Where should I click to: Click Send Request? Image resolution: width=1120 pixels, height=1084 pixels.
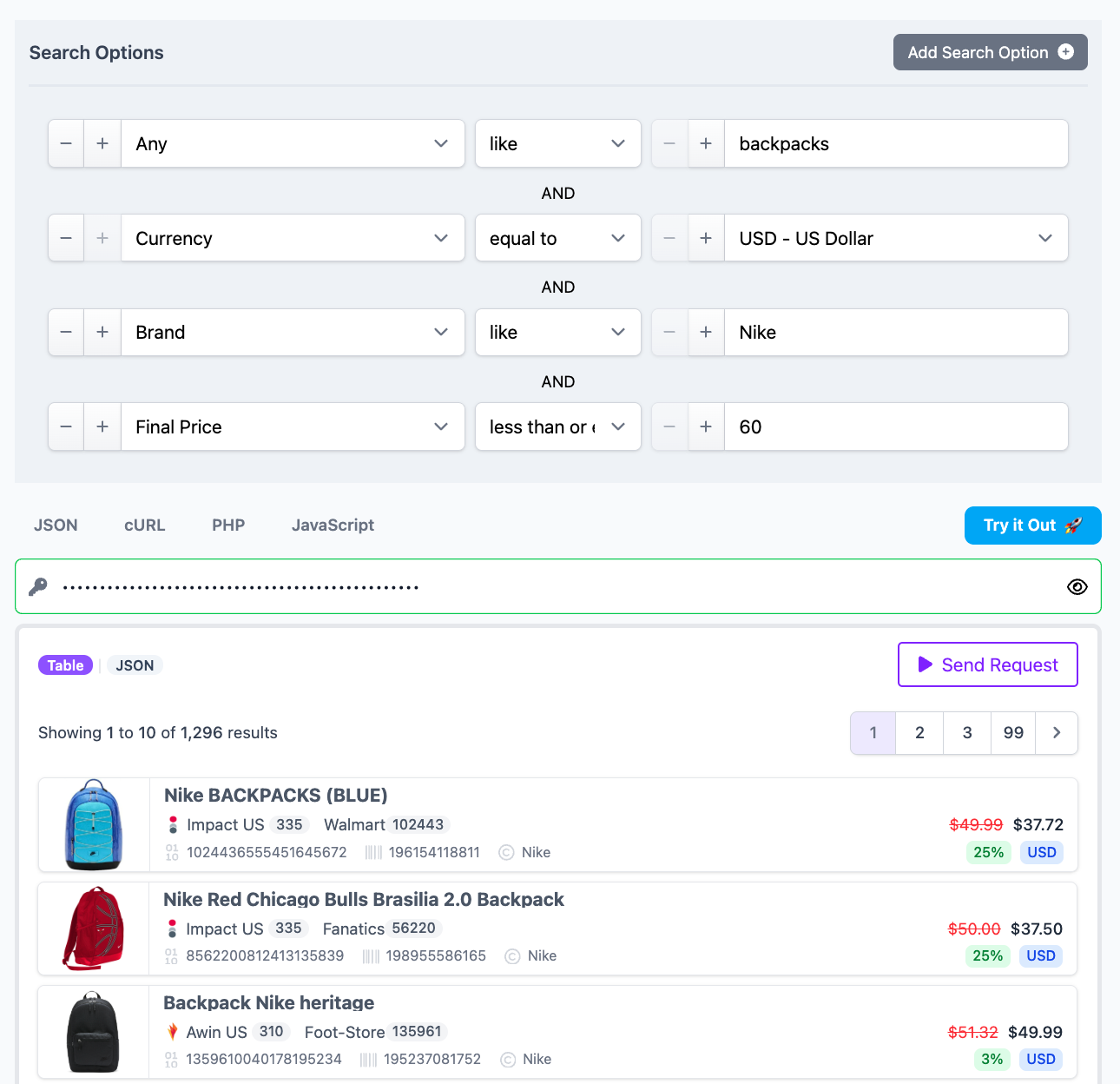click(988, 664)
